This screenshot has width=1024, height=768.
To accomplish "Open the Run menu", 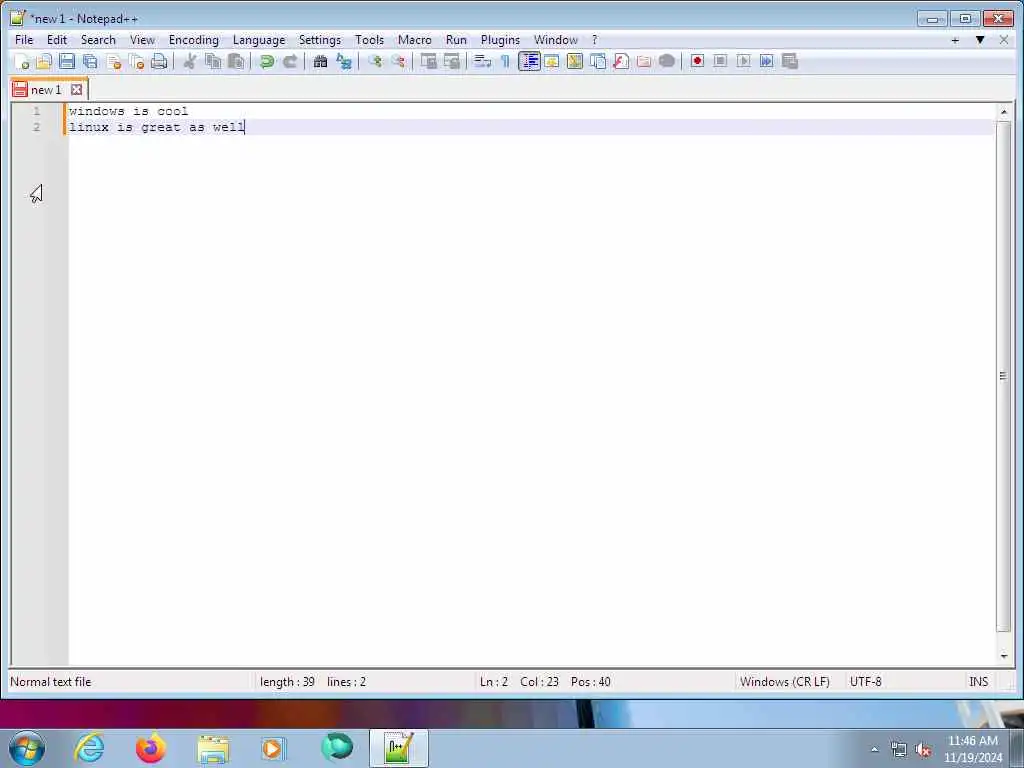I will [456, 40].
